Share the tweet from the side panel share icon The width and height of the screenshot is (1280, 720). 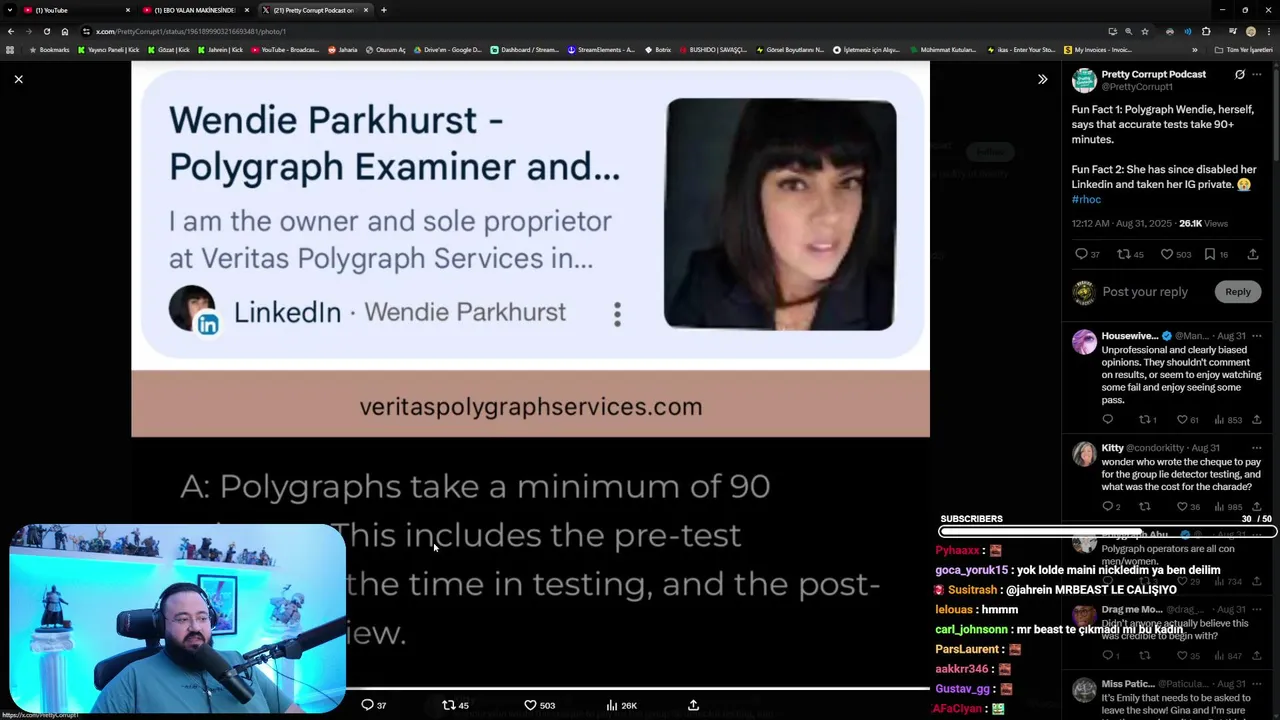pos(1253,254)
